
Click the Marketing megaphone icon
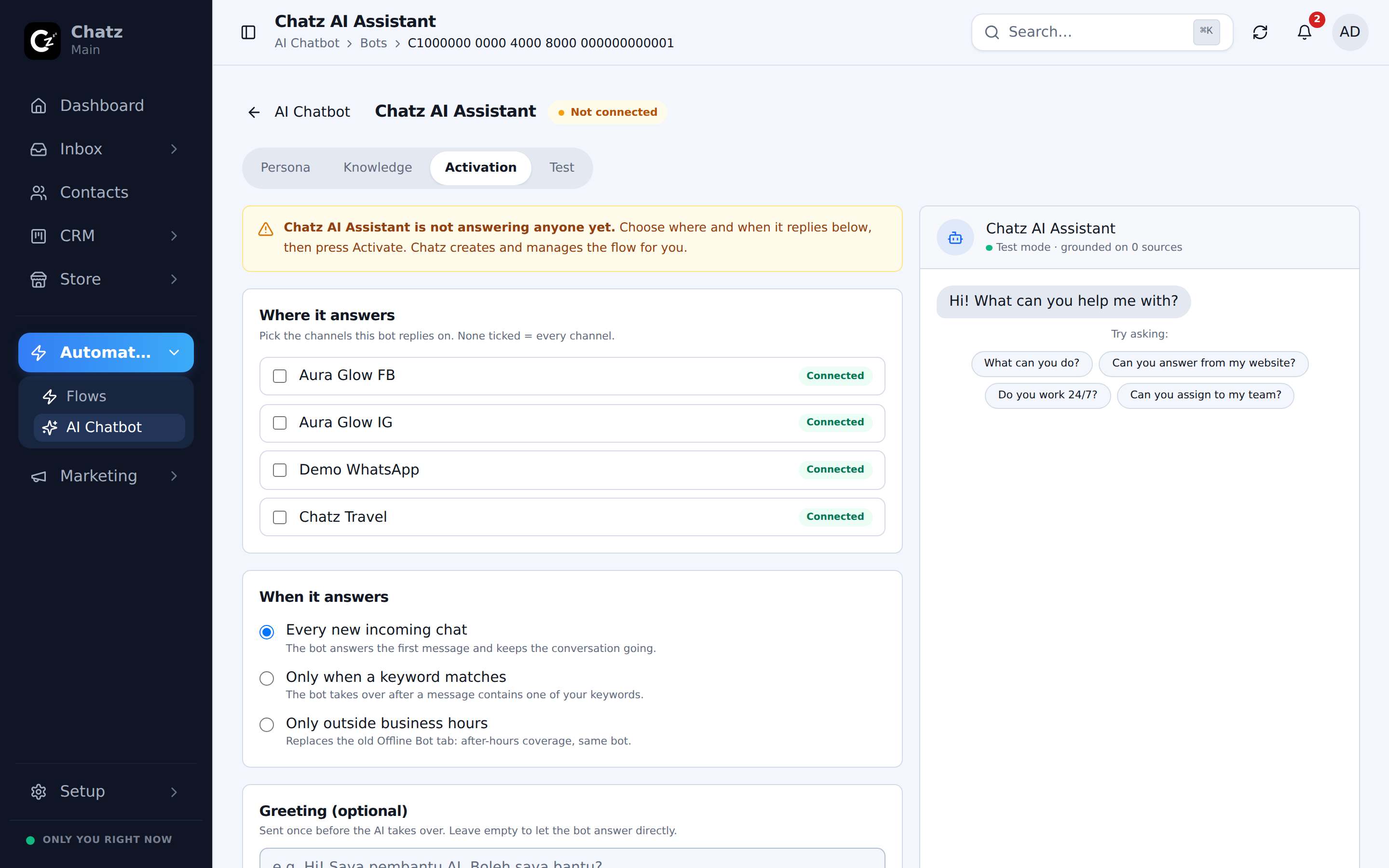coord(39,476)
